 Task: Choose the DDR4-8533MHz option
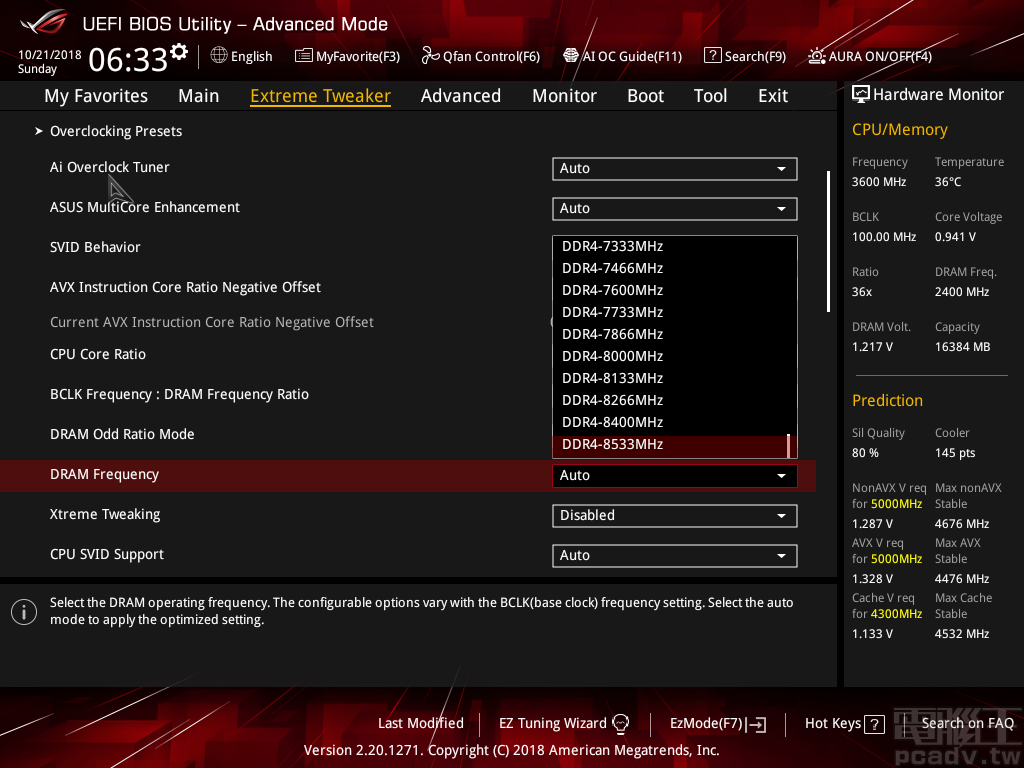pos(675,444)
